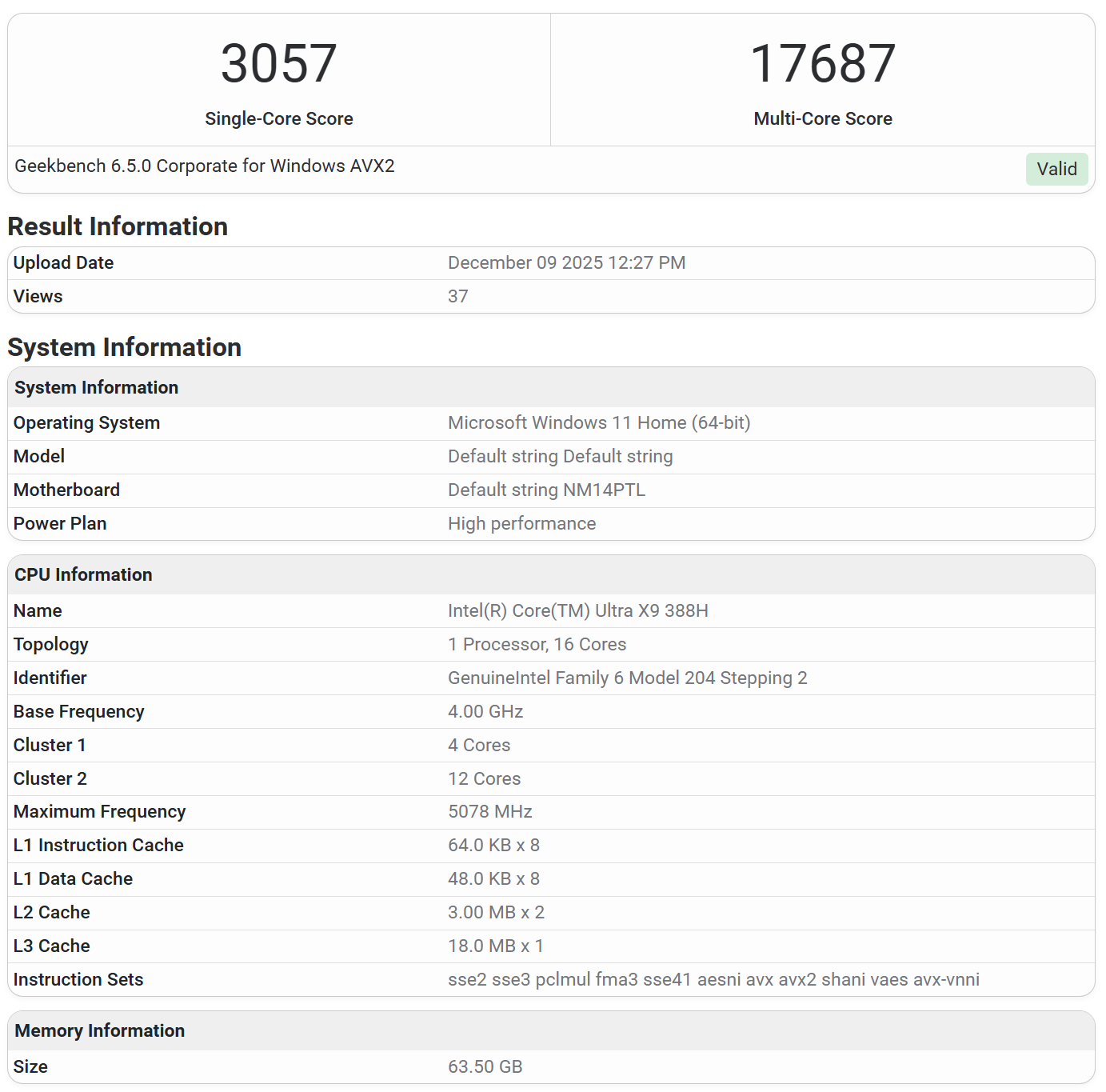
Task: Click the Base Frequency value 4.00 GHz
Action: [485, 711]
